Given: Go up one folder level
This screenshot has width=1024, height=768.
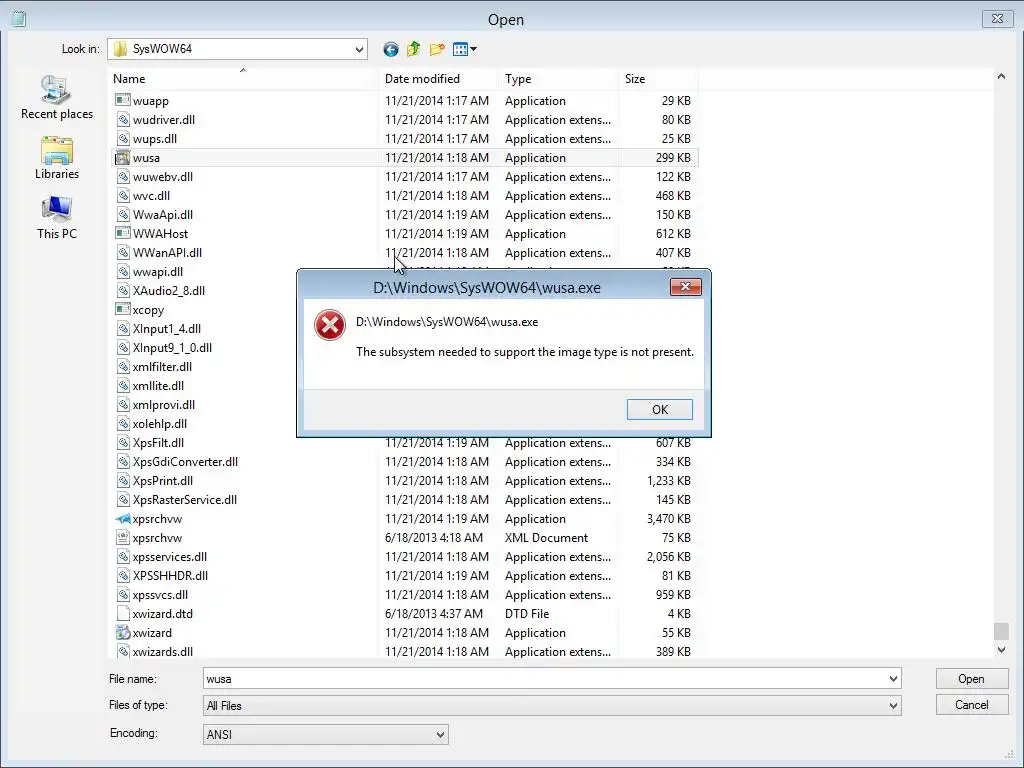Looking at the screenshot, I should point(413,49).
